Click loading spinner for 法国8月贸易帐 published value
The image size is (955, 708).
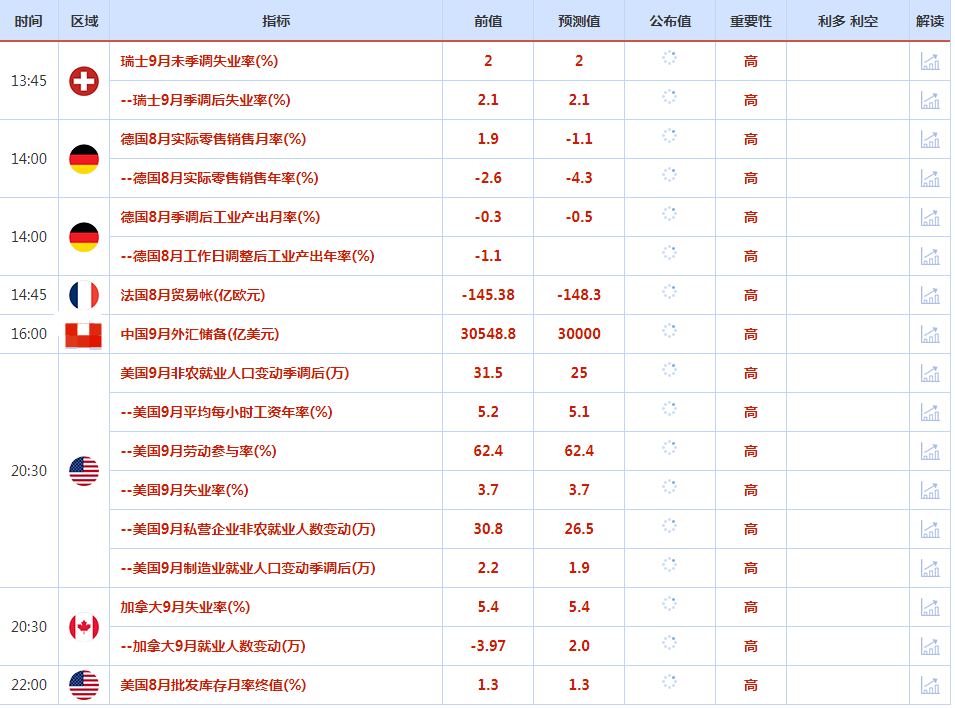(x=670, y=294)
